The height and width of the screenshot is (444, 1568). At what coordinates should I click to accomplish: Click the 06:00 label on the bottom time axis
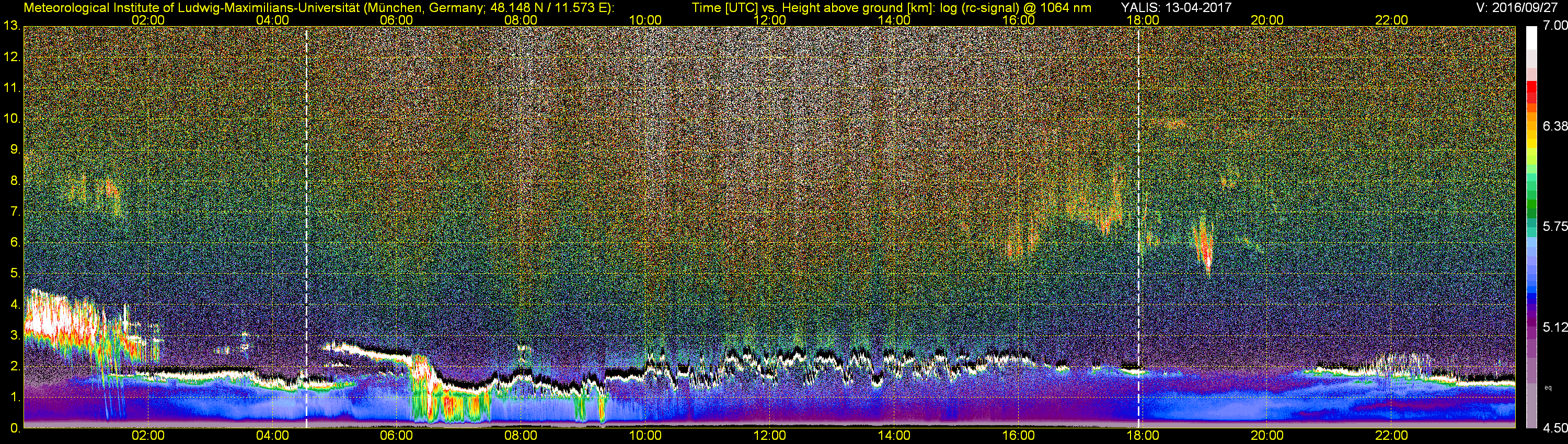(x=396, y=436)
